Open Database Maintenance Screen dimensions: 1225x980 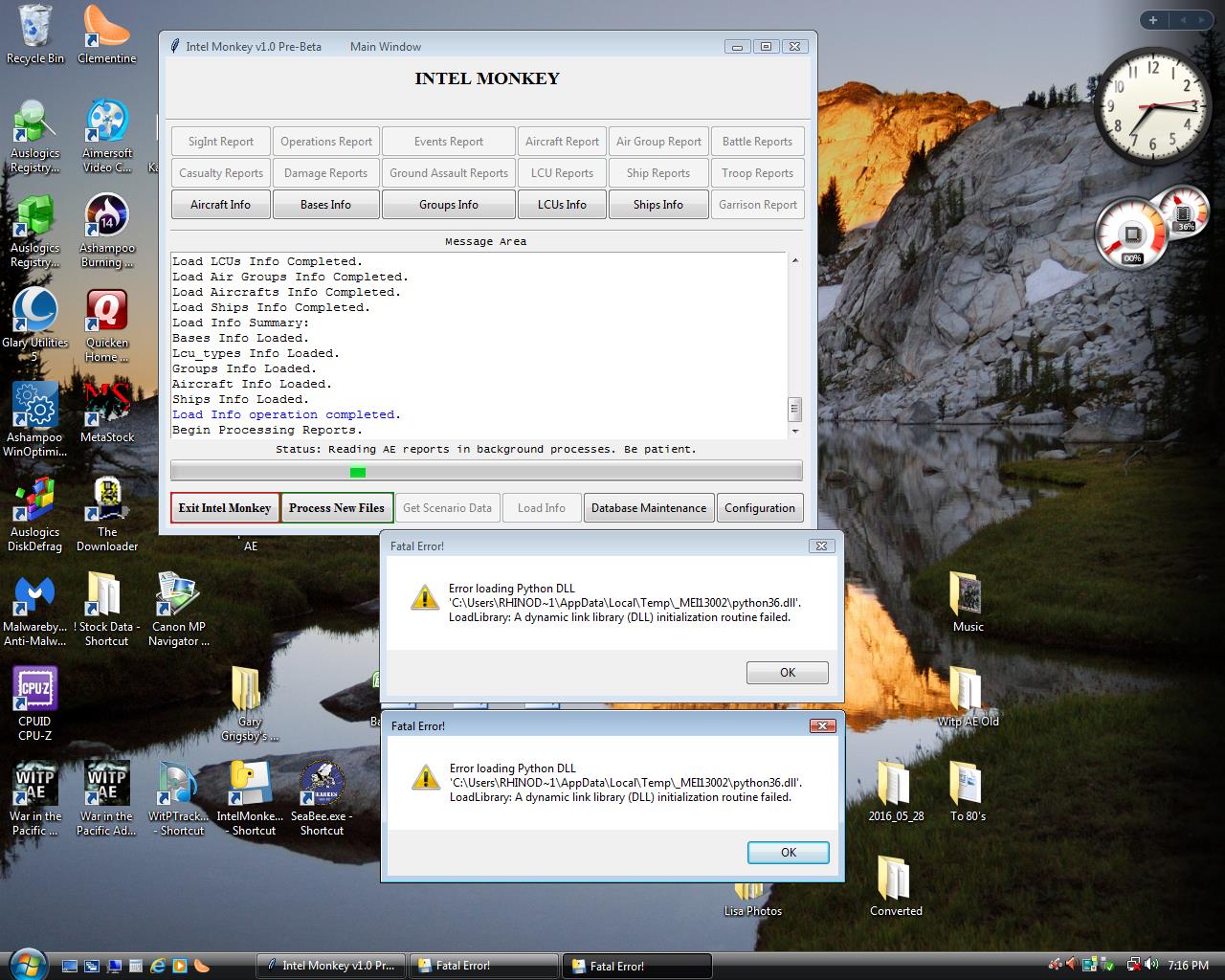(x=648, y=507)
